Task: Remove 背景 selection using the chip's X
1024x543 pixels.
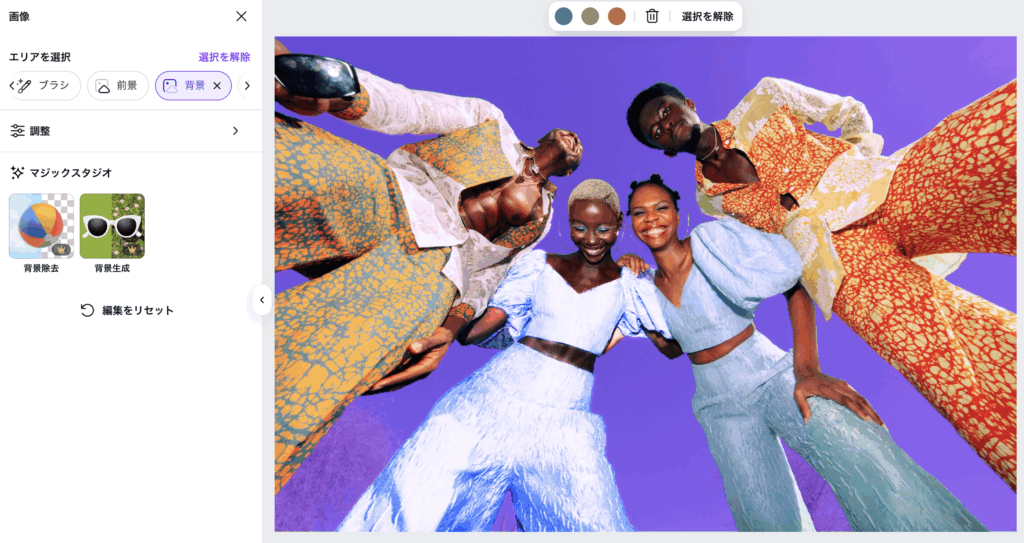Action: [217, 86]
